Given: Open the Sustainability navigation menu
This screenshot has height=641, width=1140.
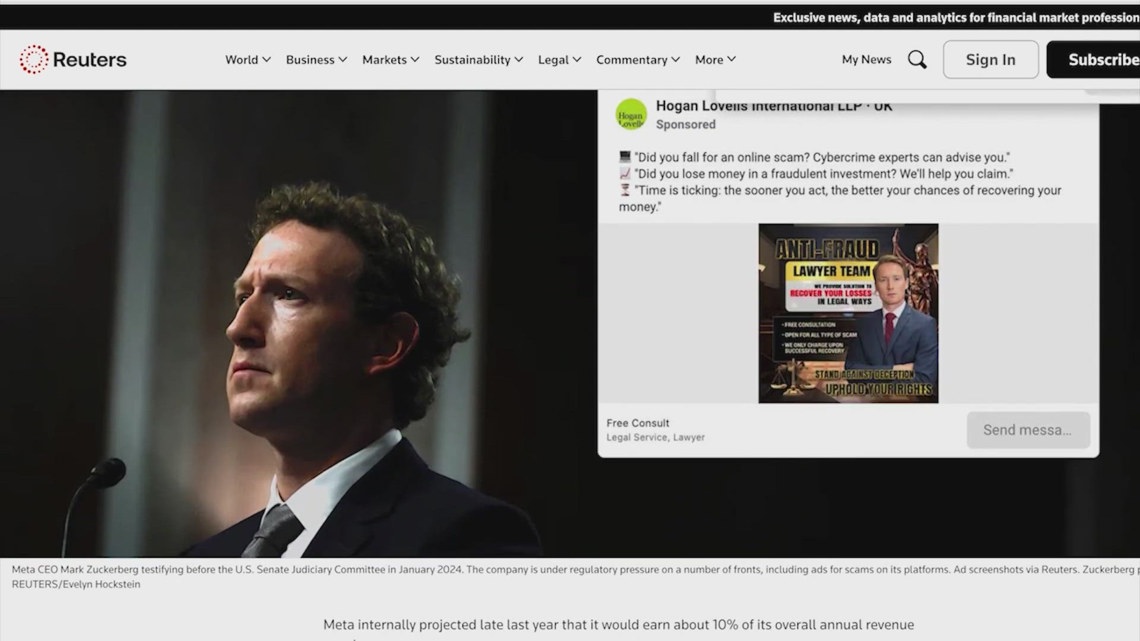Looking at the screenshot, I should [479, 60].
